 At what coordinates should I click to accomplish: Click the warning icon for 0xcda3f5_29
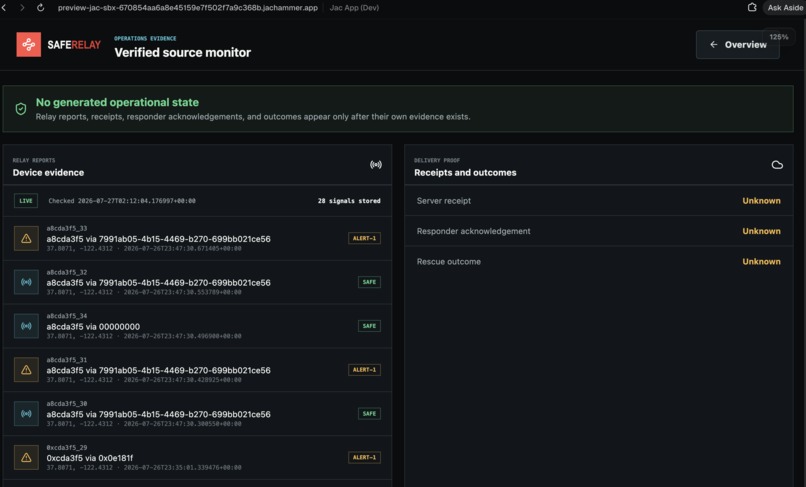(26, 457)
